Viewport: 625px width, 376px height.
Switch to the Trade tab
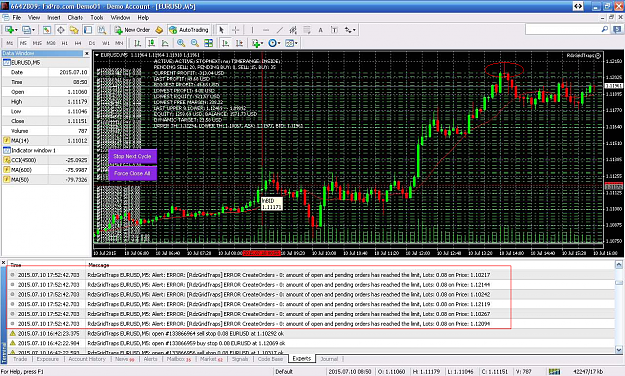[20, 359]
